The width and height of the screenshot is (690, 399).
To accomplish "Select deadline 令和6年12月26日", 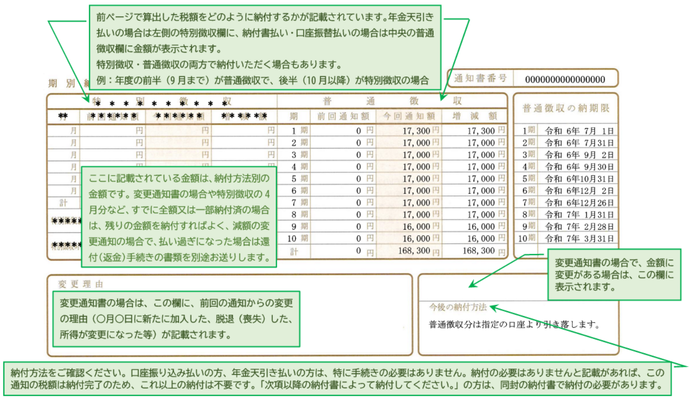I will pyautogui.click(x=579, y=203).
